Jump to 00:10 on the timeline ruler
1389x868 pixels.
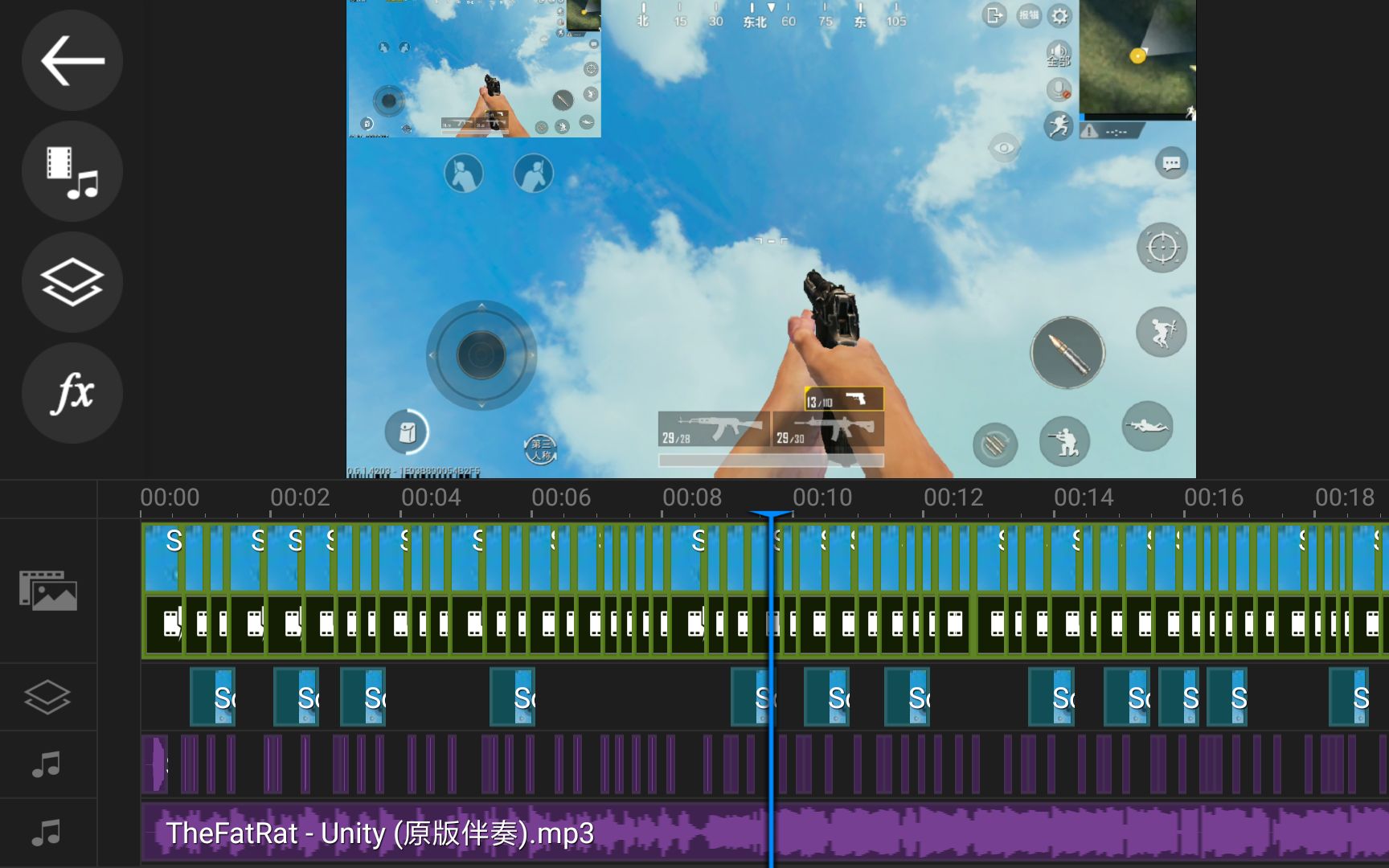tap(822, 497)
